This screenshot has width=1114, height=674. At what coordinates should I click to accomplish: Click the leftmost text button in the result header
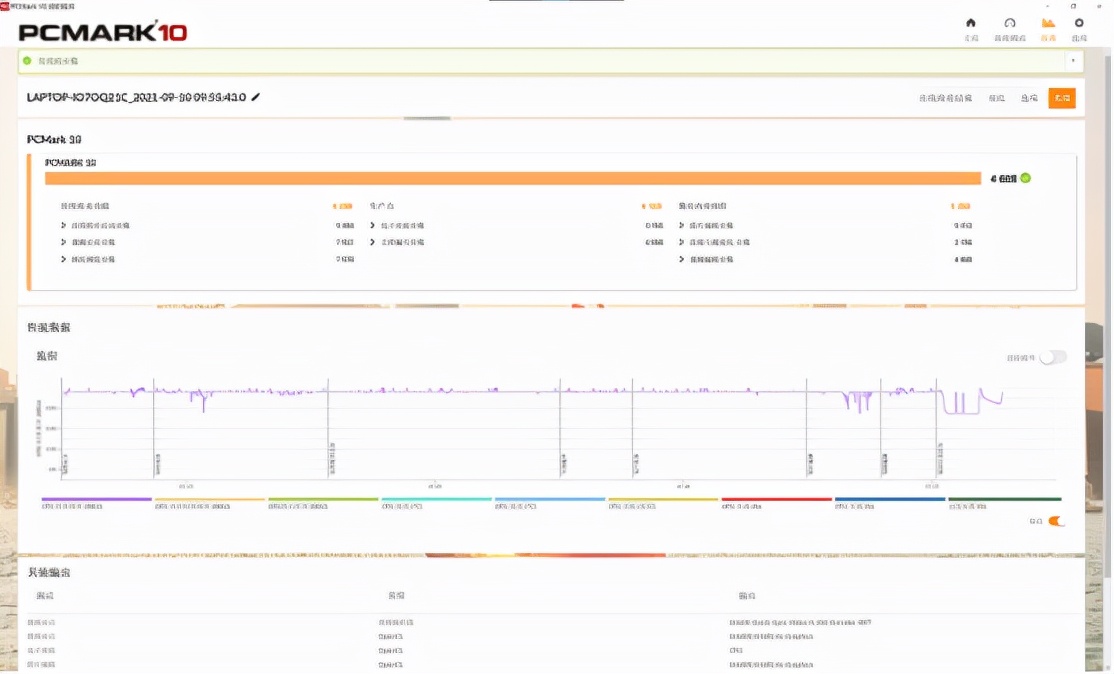(945, 98)
